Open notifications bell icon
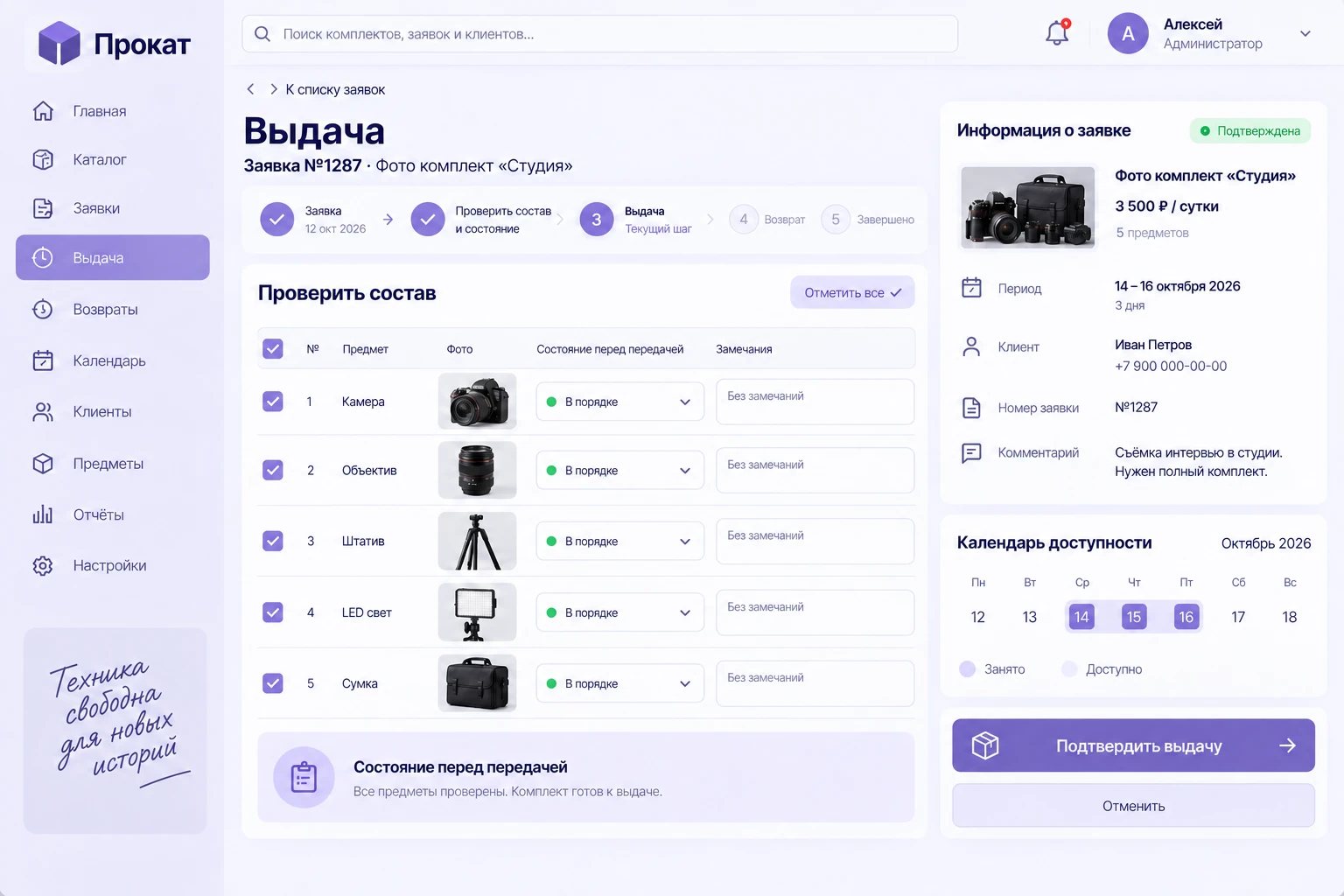 click(1057, 33)
